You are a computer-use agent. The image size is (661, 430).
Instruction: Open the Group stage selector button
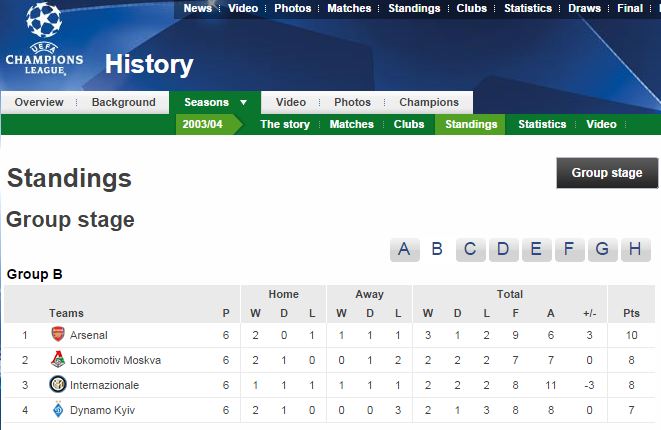pyautogui.click(x=607, y=173)
